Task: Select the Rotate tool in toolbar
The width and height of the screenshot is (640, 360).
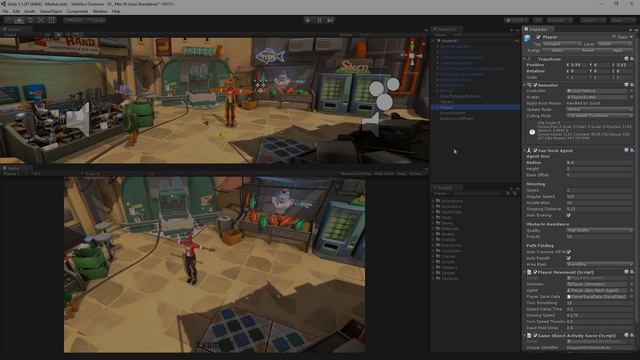Action: coord(30,20)
